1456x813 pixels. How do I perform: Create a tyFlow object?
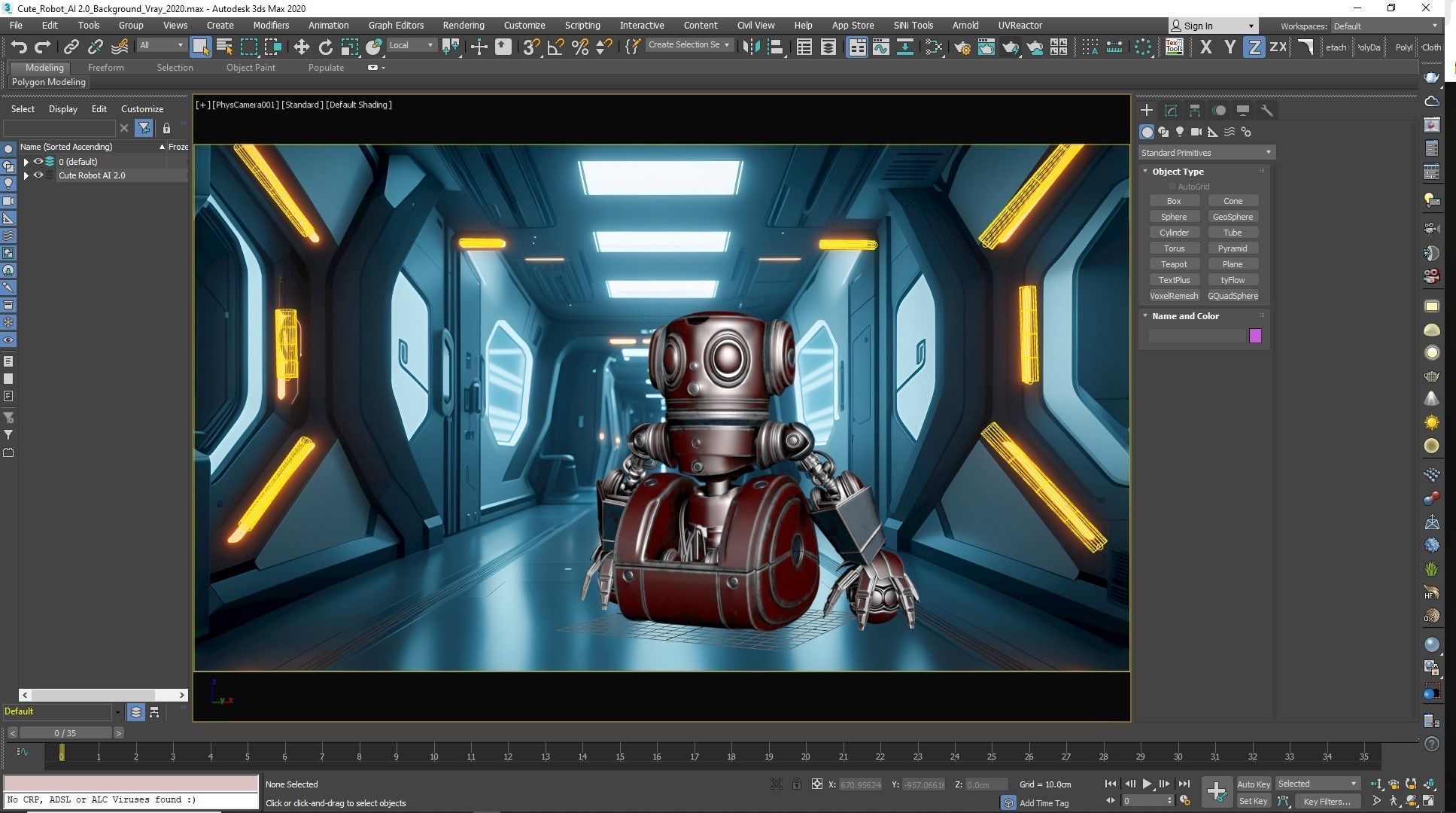click(x=1233, y=280)
